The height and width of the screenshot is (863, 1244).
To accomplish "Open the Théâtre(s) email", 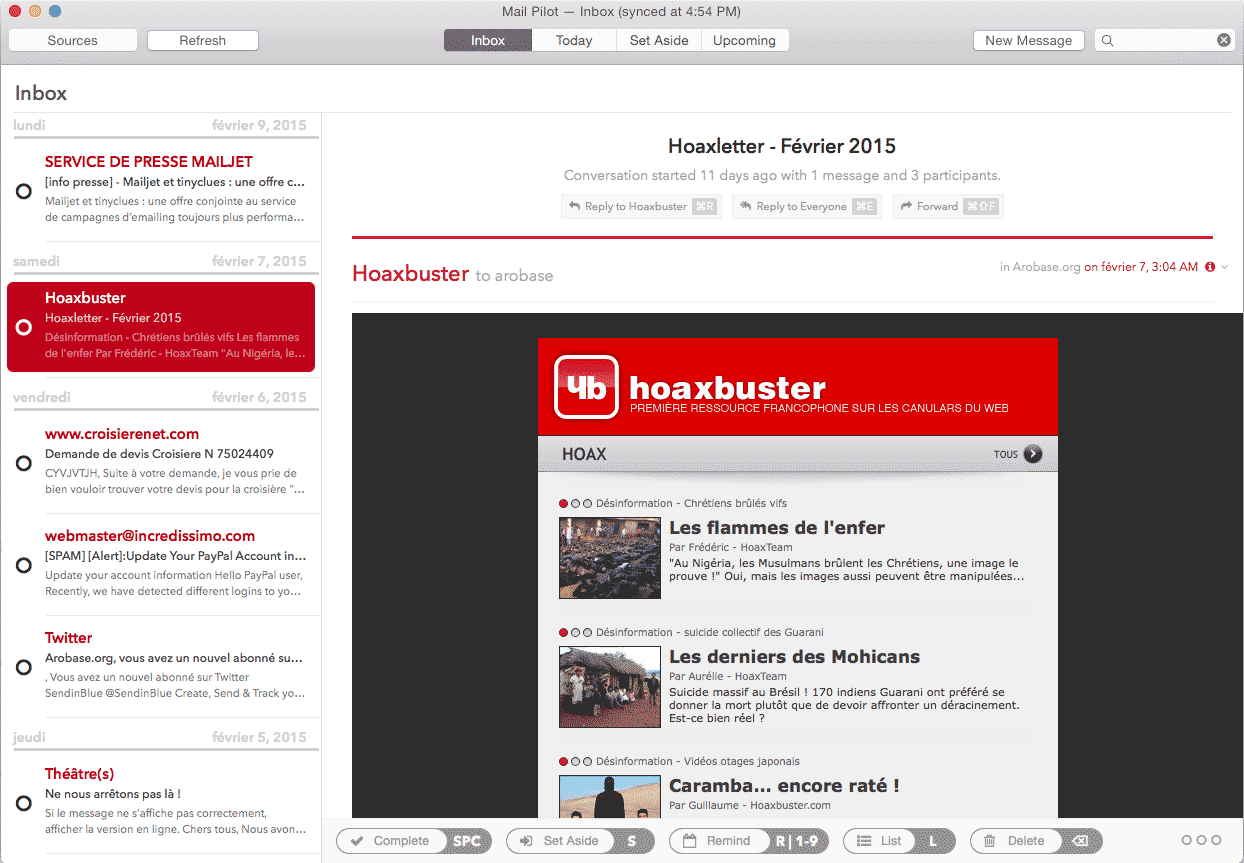I will [162, 802].
